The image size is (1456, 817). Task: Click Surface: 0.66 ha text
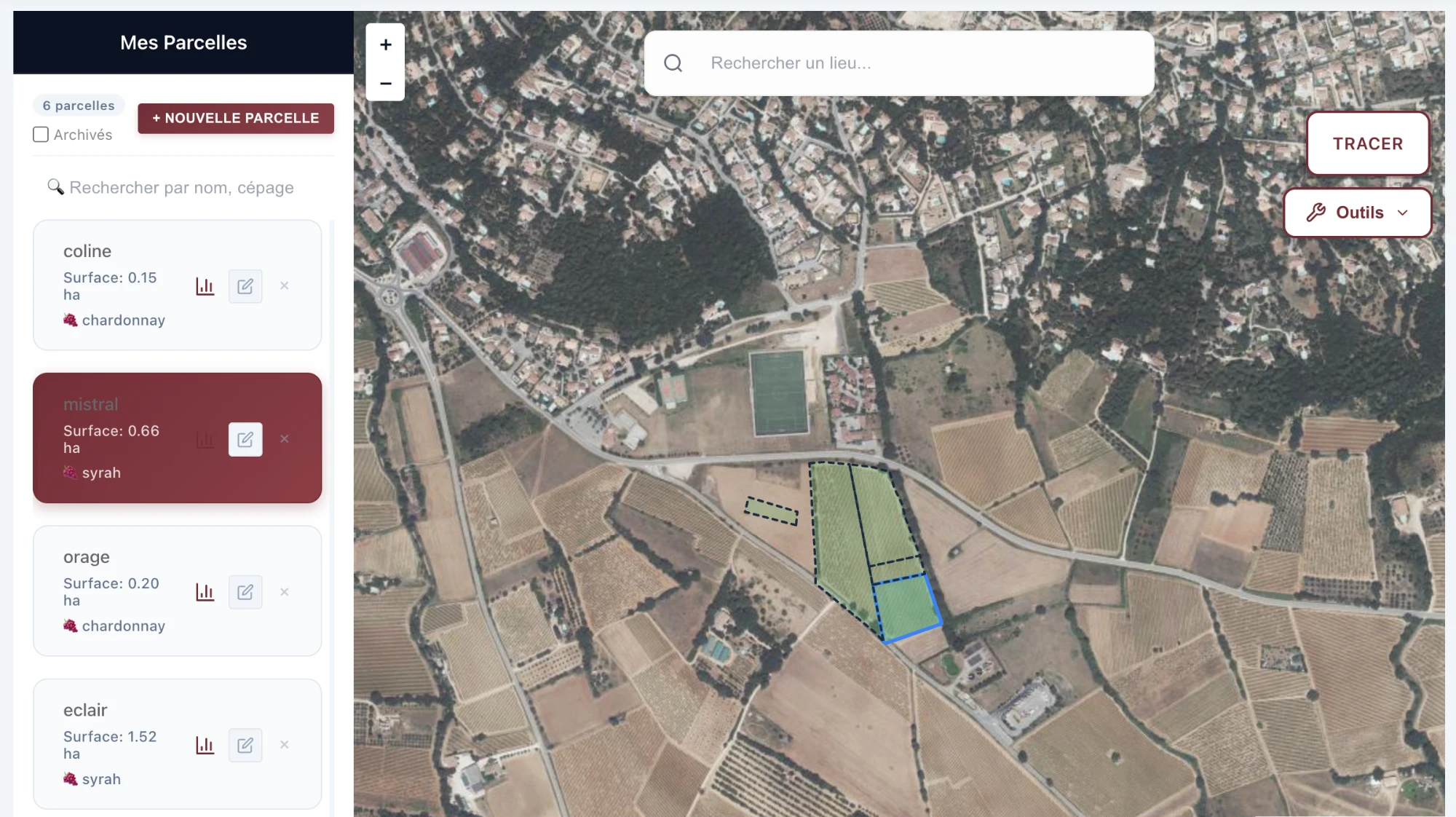111,439
